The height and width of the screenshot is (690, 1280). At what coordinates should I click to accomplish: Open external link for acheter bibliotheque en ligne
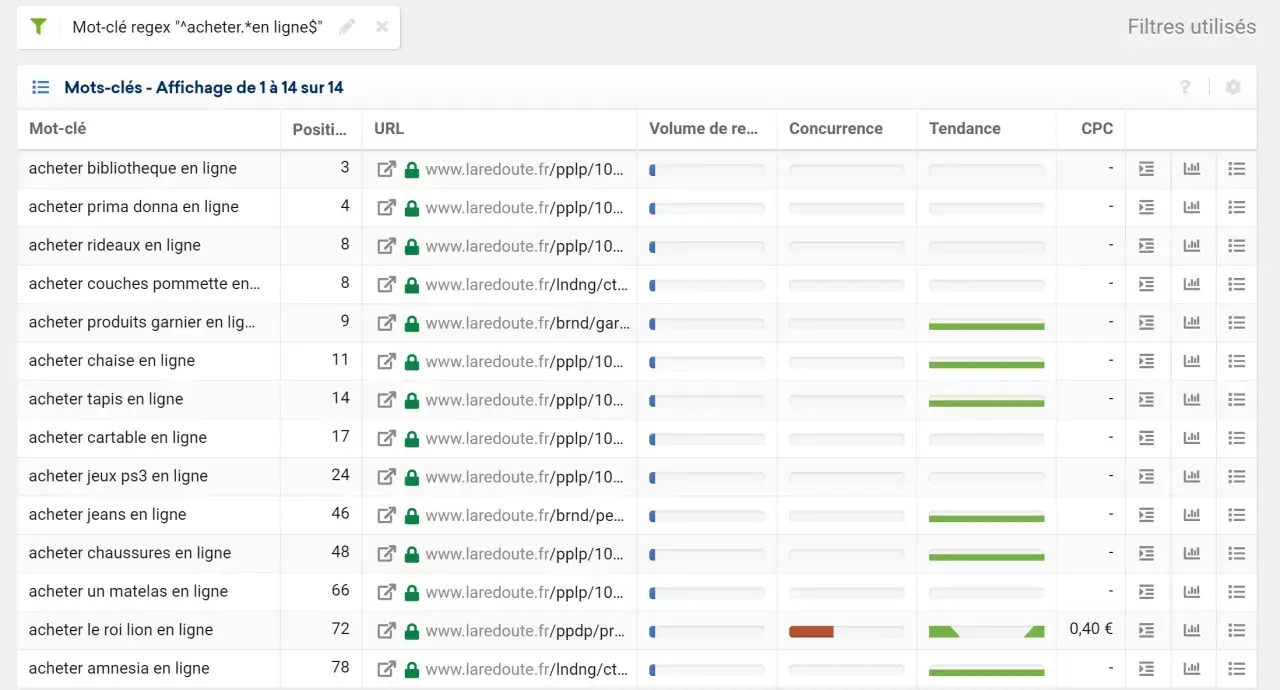coord(386,169)
